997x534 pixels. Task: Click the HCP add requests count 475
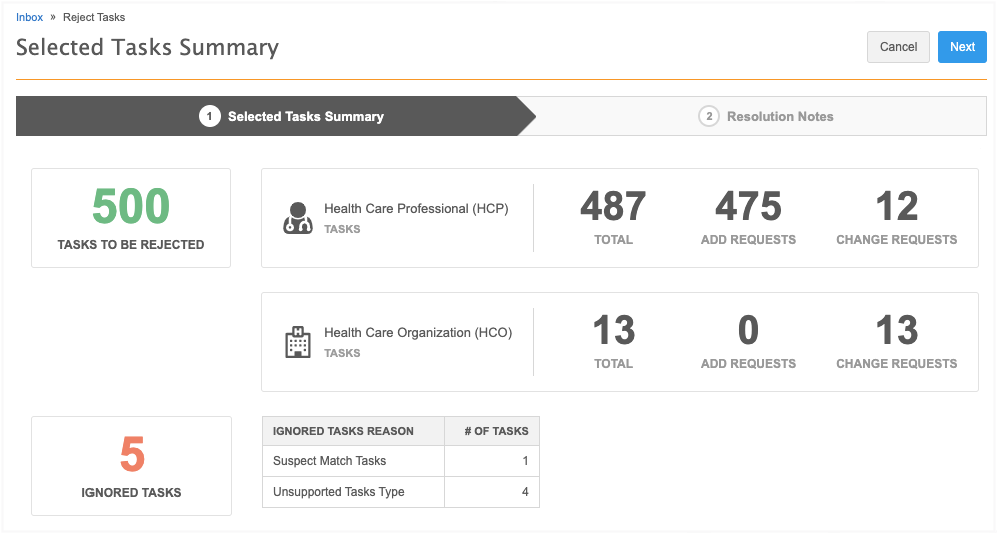pyautogui.click(x=748, y=207)
